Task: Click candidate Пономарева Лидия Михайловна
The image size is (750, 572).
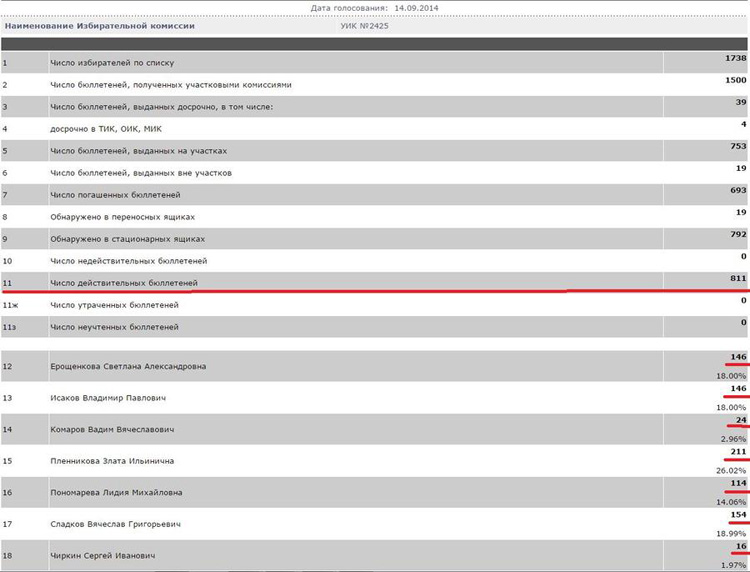Action: click(122, 492)
